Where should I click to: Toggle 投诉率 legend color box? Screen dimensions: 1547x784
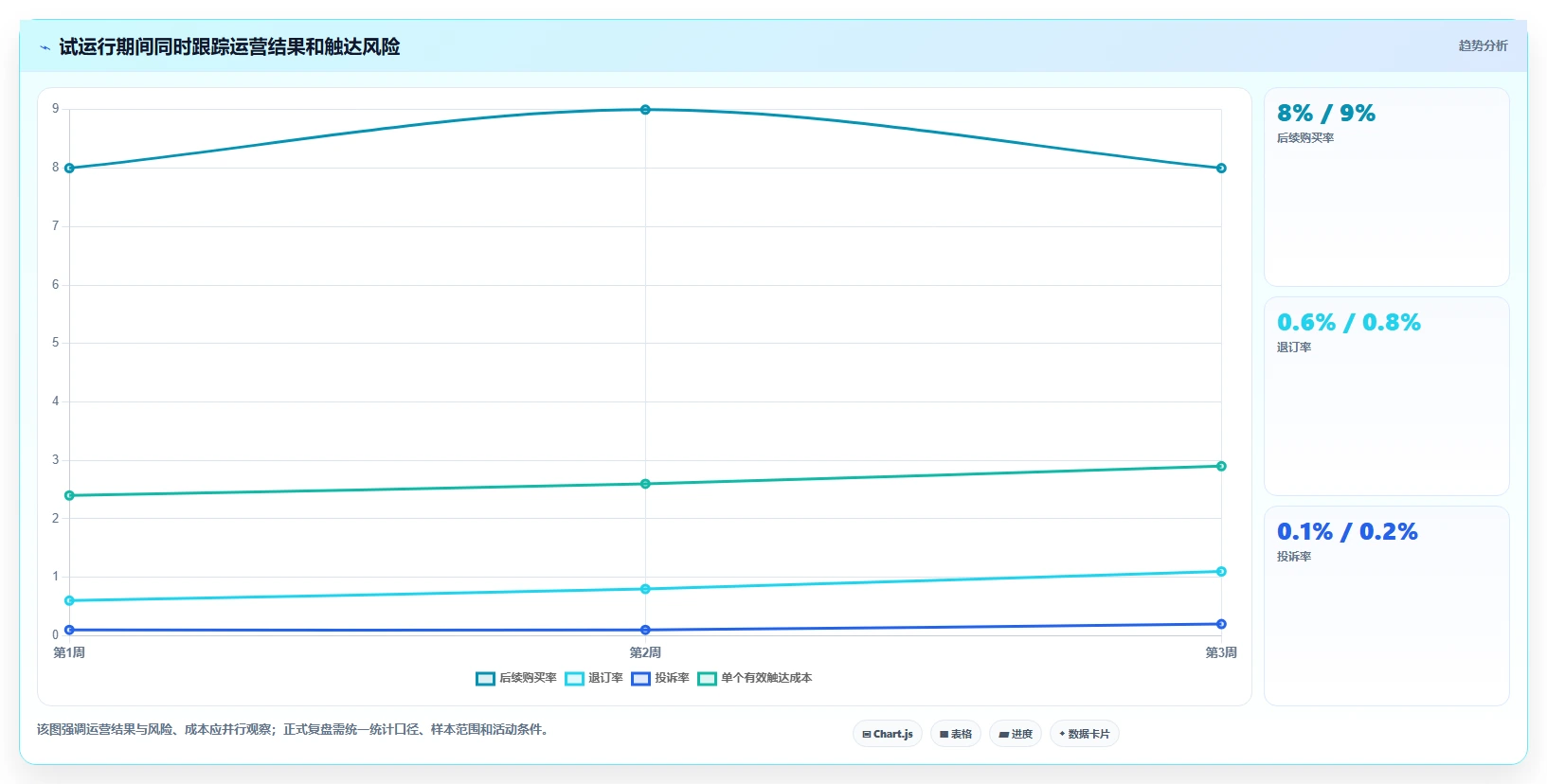point(640,679)
